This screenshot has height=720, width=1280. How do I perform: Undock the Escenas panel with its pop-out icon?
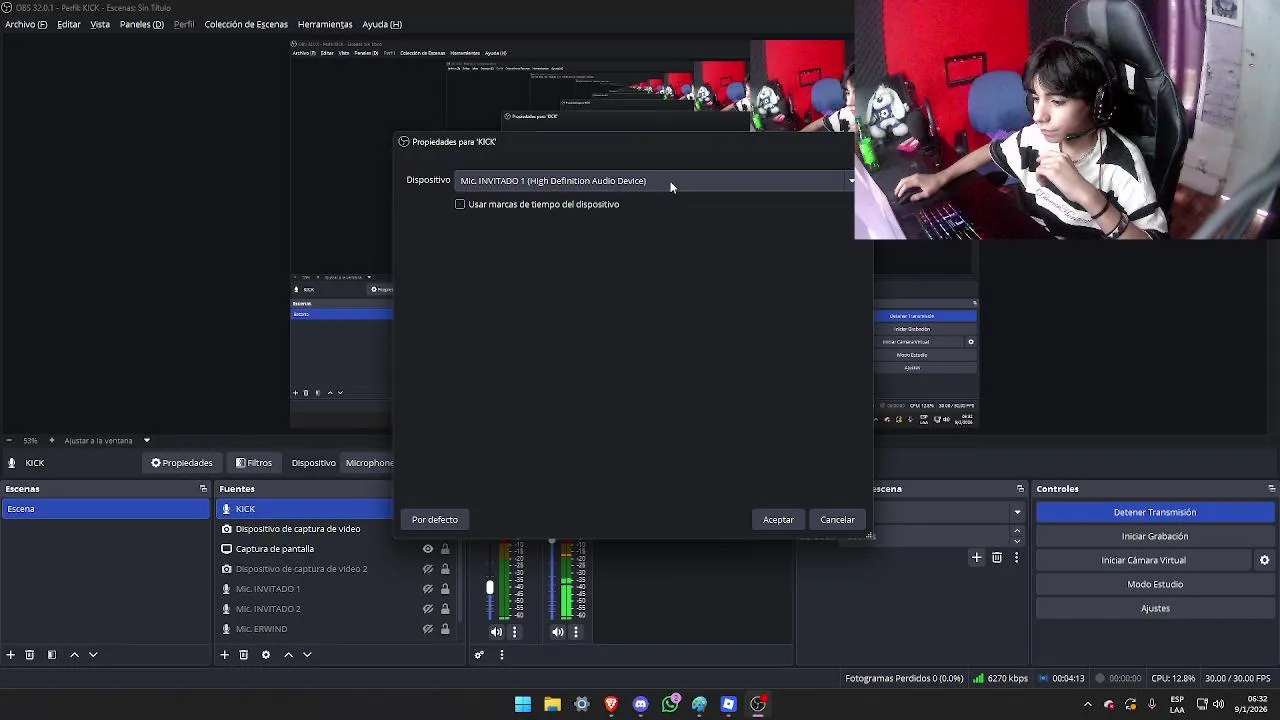click(203, 488)
